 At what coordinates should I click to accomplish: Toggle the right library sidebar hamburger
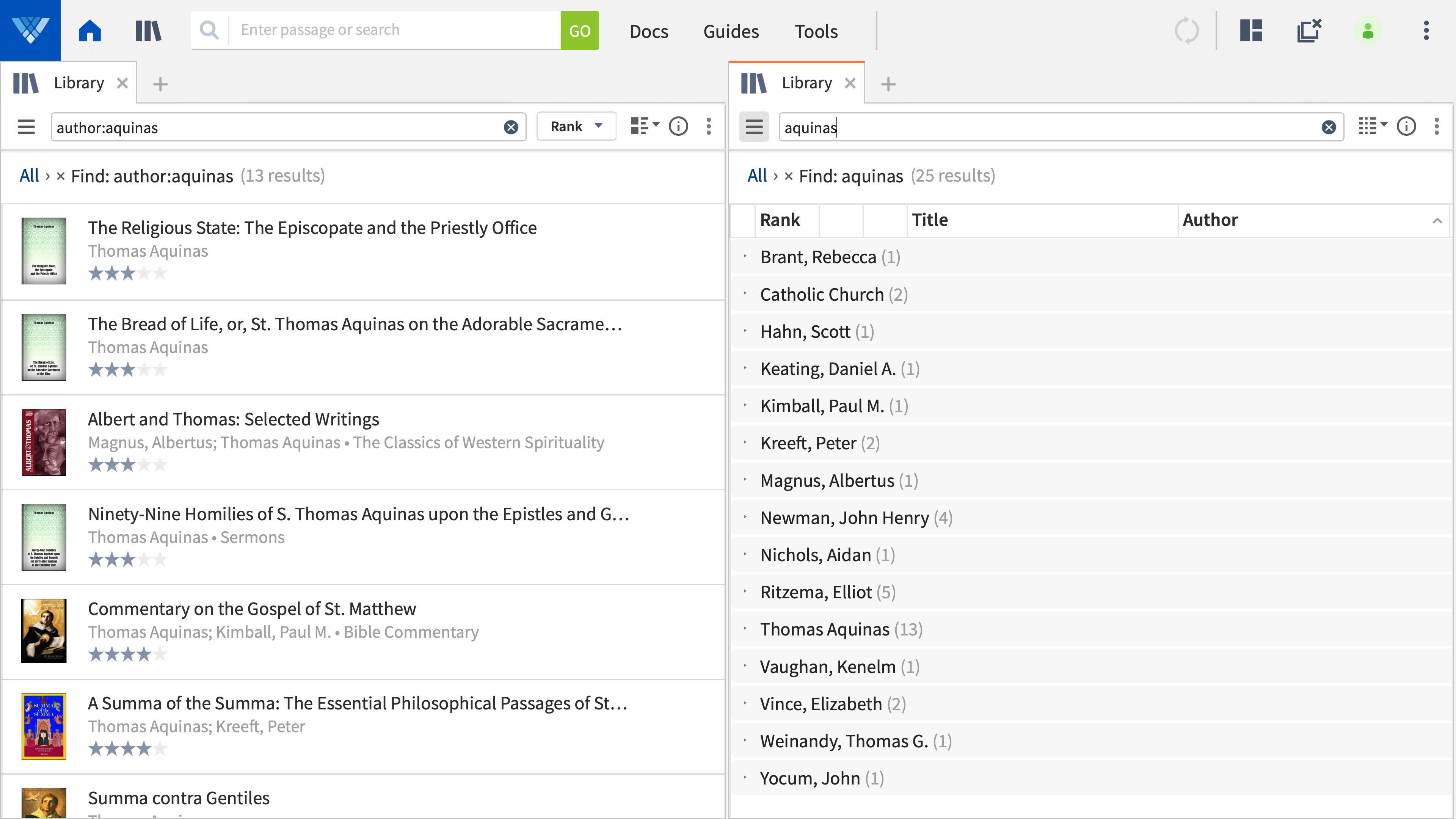tap(754, 127)
